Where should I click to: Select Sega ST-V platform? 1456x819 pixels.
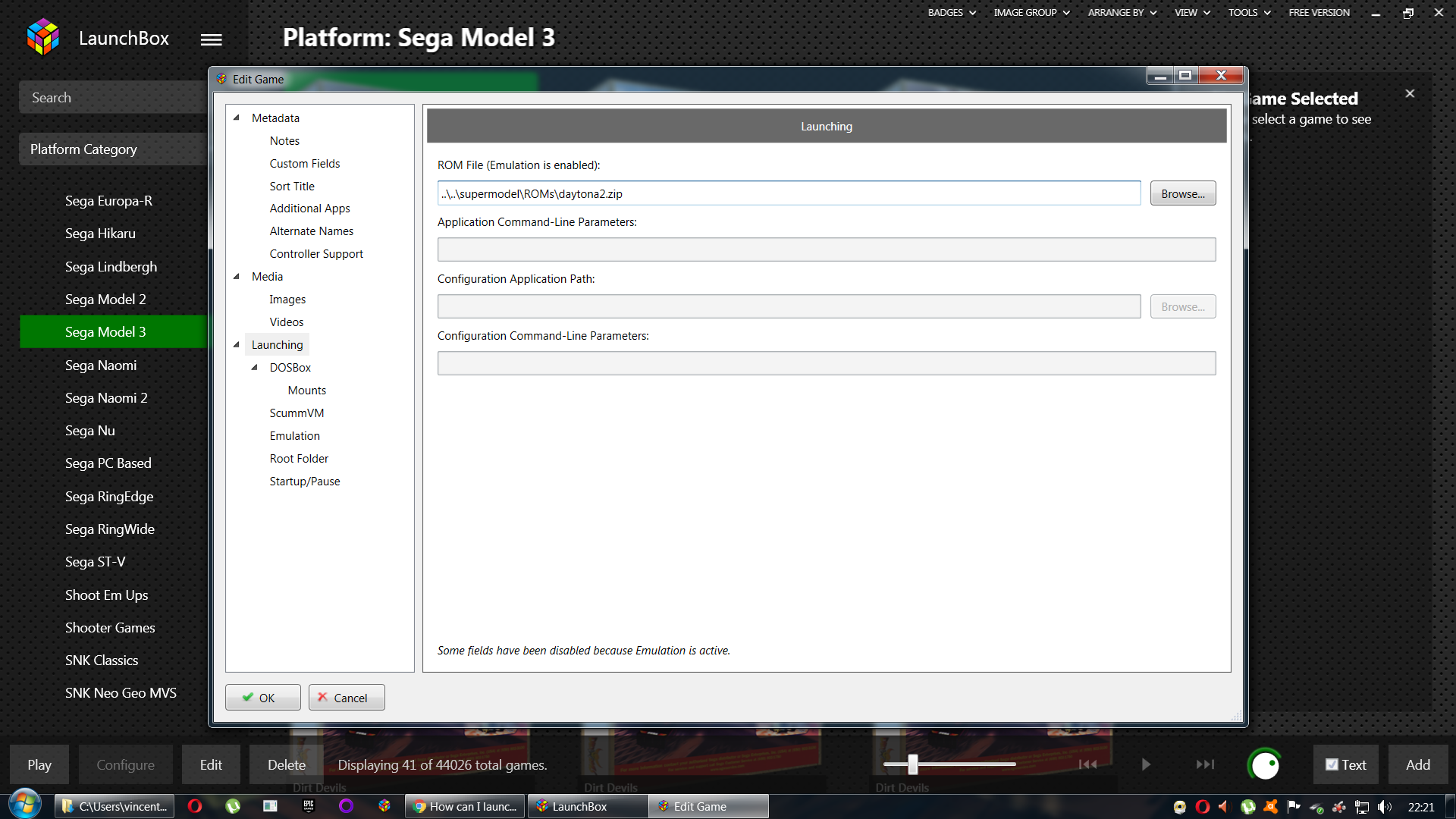coord(95,562)
